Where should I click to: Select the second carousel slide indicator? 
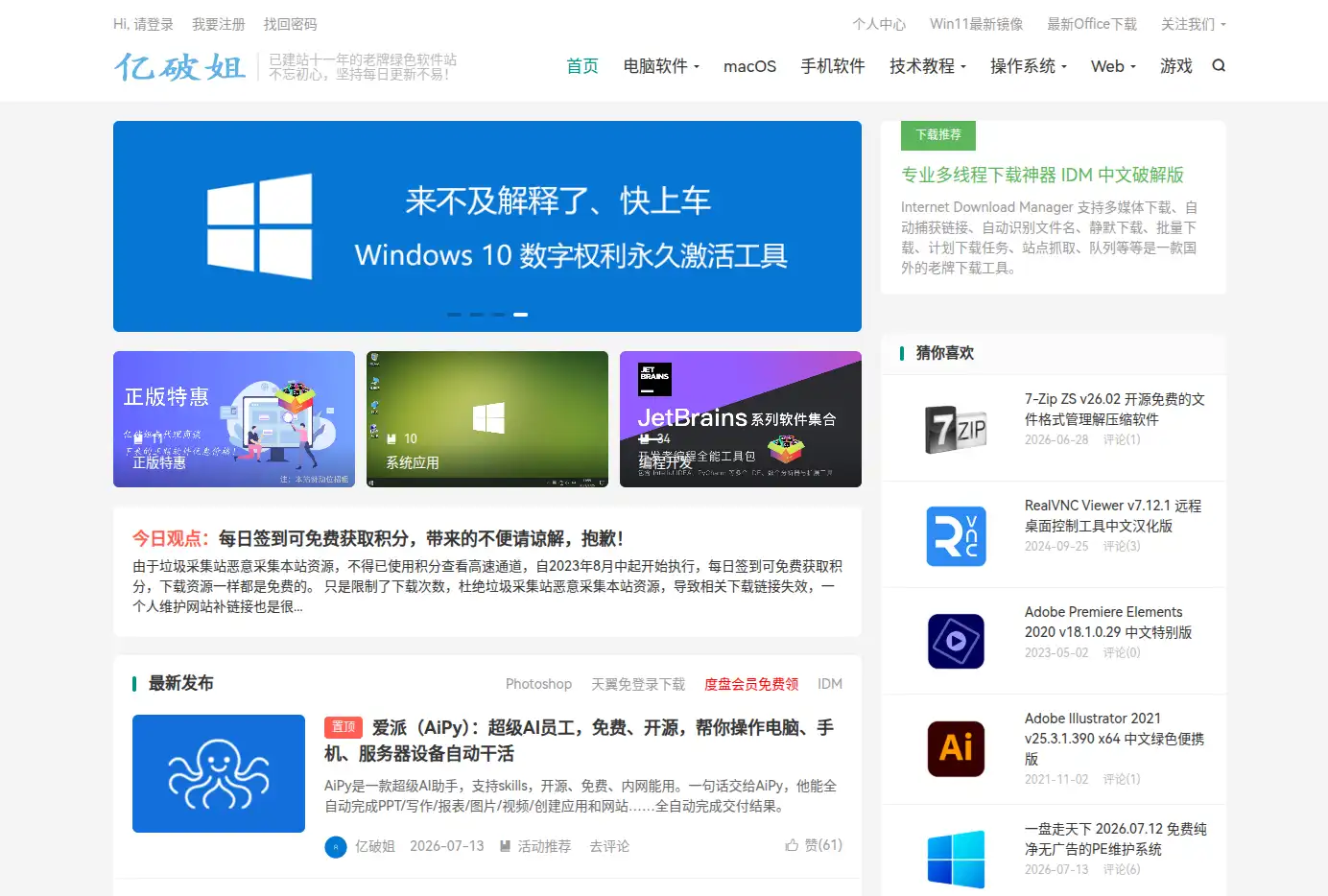coord(476,315)
